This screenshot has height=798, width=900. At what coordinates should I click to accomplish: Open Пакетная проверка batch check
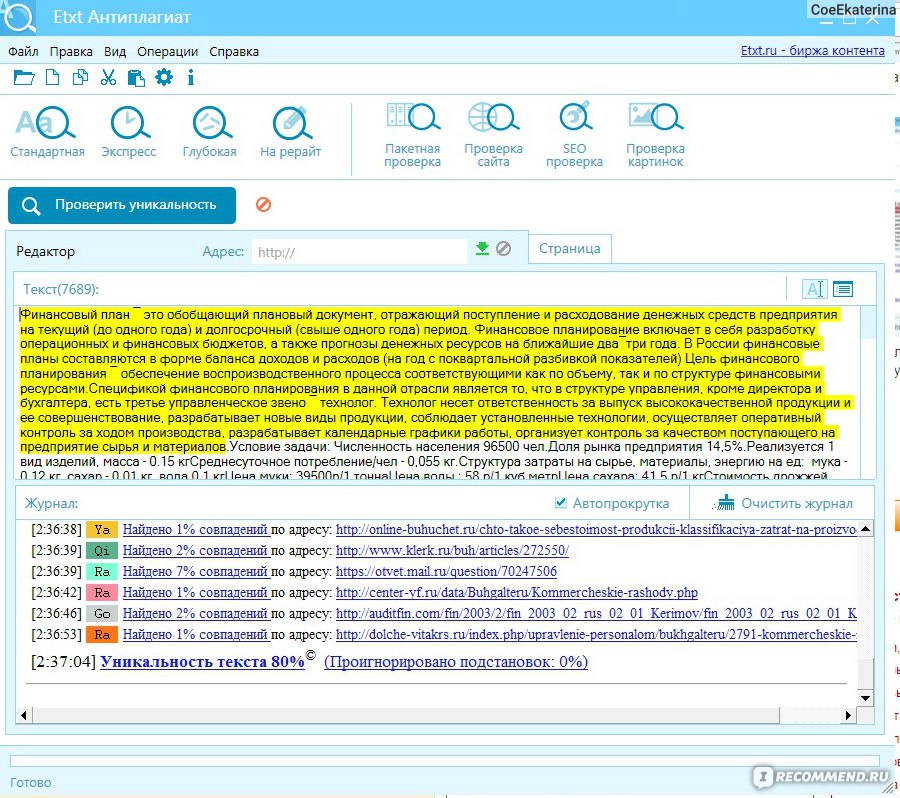pyautogui.click(x=412, y=134)
